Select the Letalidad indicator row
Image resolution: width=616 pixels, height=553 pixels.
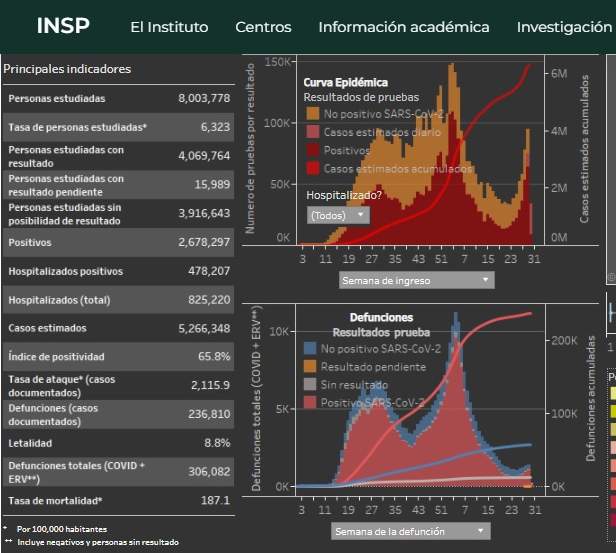point(119,442)
